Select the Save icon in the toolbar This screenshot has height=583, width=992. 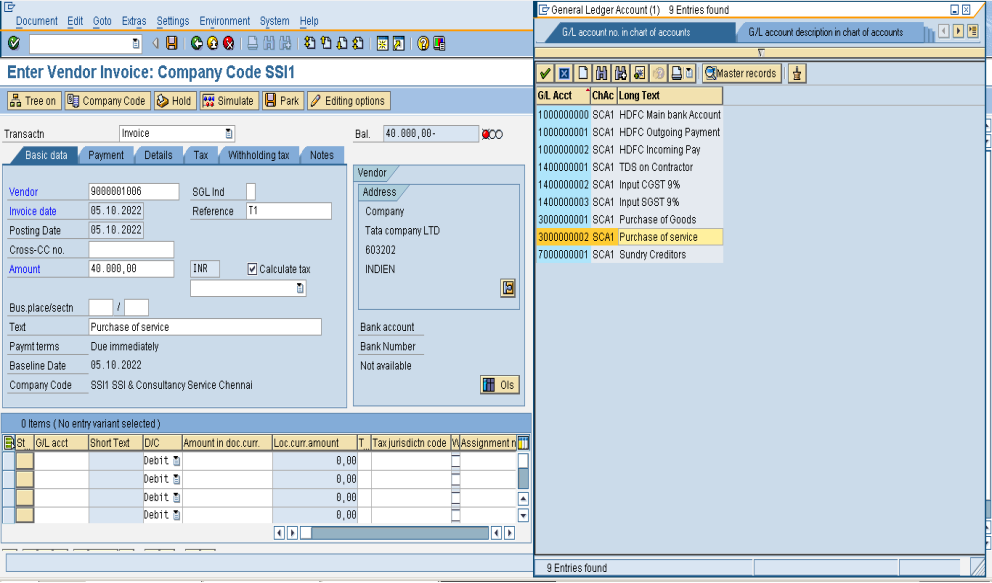tap(171, 43)
